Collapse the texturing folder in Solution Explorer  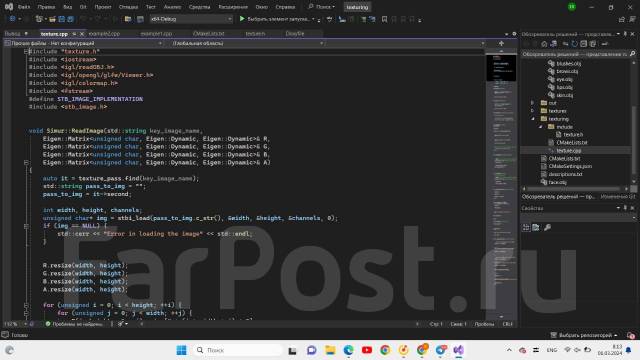click(533, 119)
